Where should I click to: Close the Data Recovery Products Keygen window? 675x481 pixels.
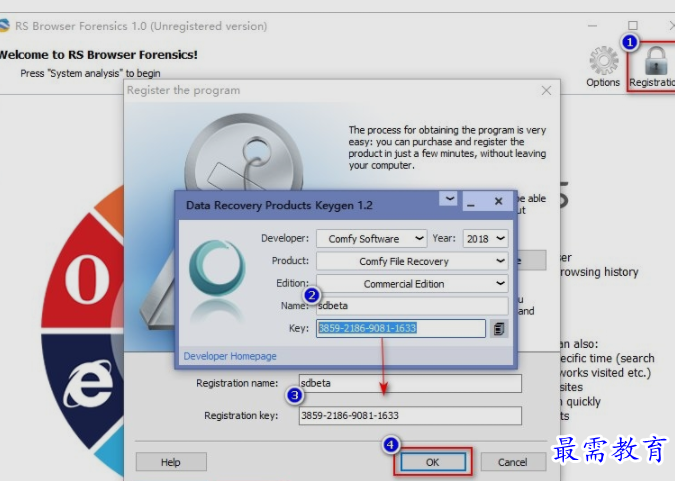(499, 201)
